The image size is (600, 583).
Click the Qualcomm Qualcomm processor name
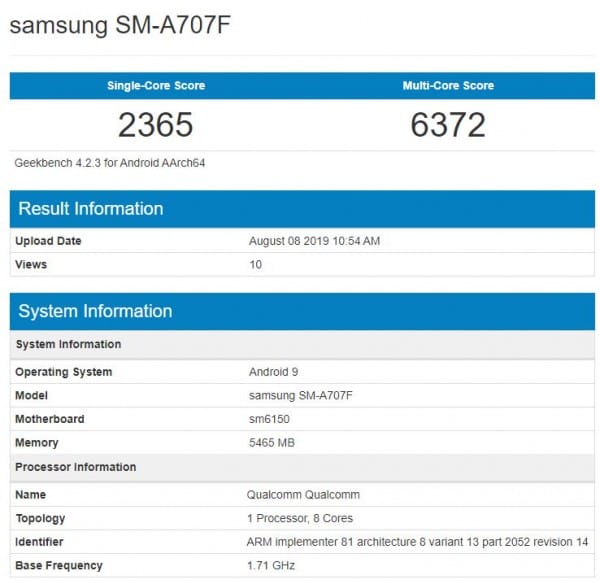[x=303, y=494]
